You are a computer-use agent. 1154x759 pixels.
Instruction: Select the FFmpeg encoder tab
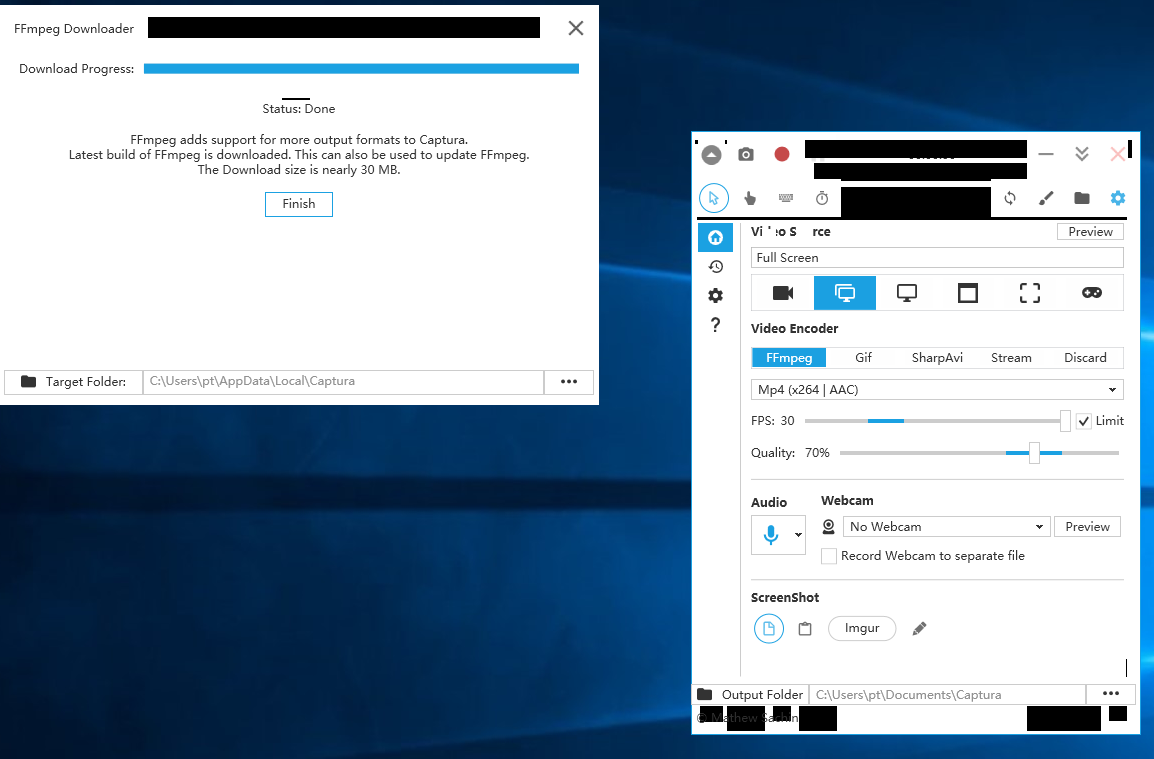click(788, 358)
